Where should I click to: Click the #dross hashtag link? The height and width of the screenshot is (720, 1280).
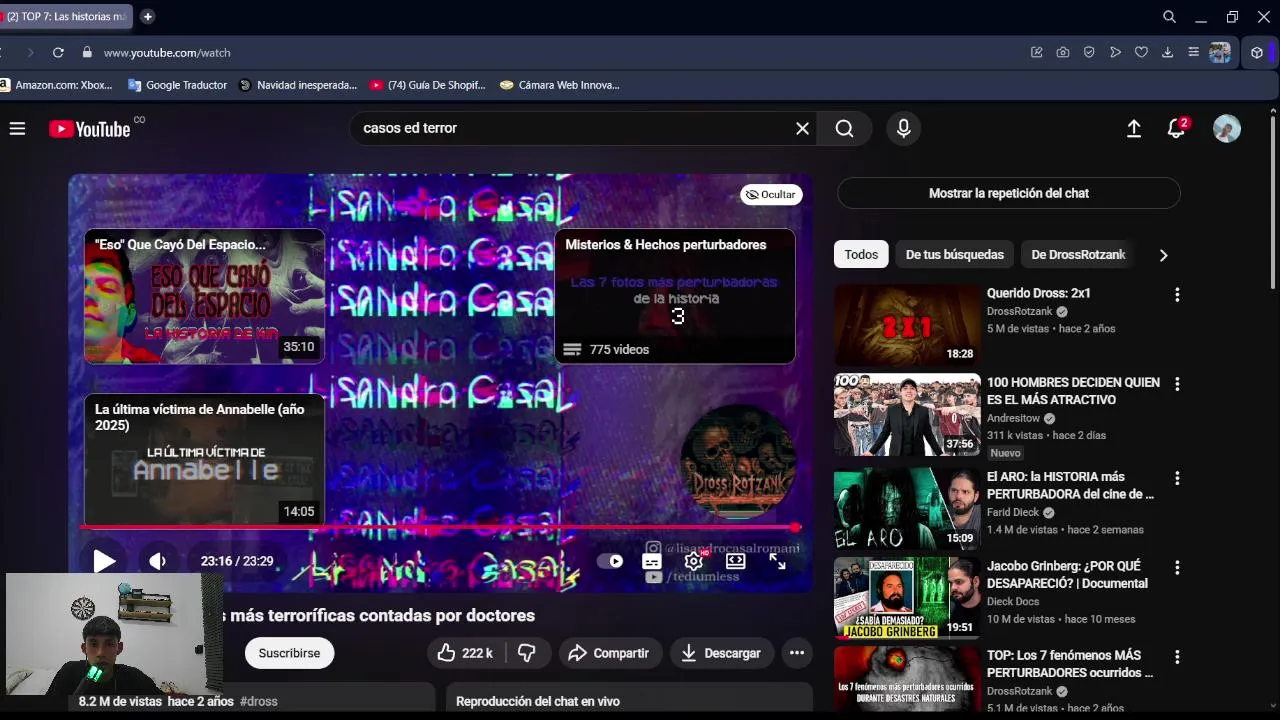(259, 701)
